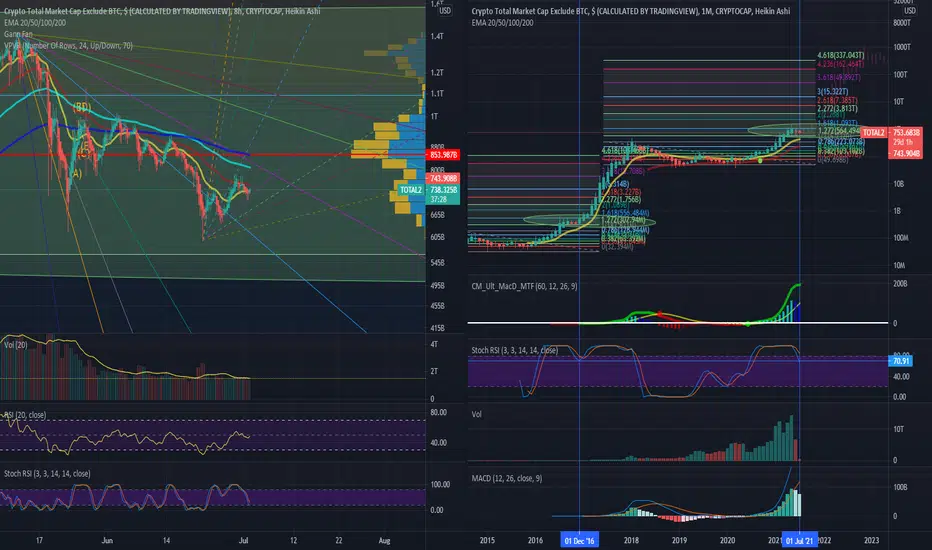Click the Jul label on time axis
Image resolution: width=932 pixels, height=550 pixels.
point(243,540)
